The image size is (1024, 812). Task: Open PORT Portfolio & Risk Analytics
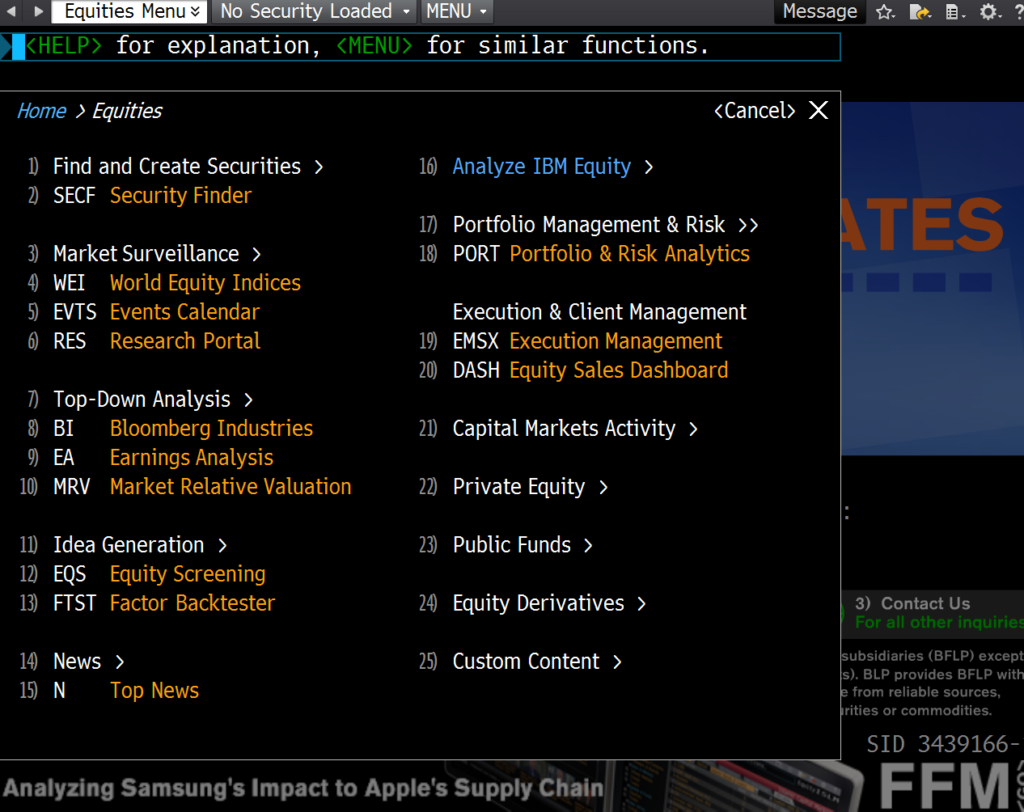(x=601, y=254)
